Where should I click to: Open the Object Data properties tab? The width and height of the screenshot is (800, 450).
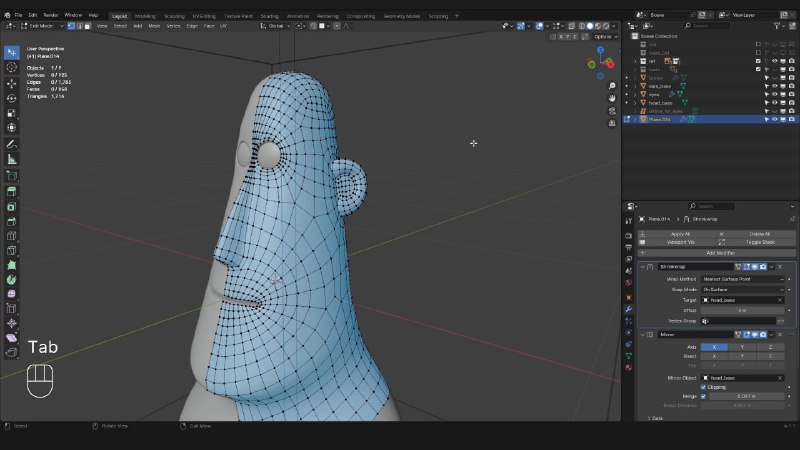tap(629, 356)
